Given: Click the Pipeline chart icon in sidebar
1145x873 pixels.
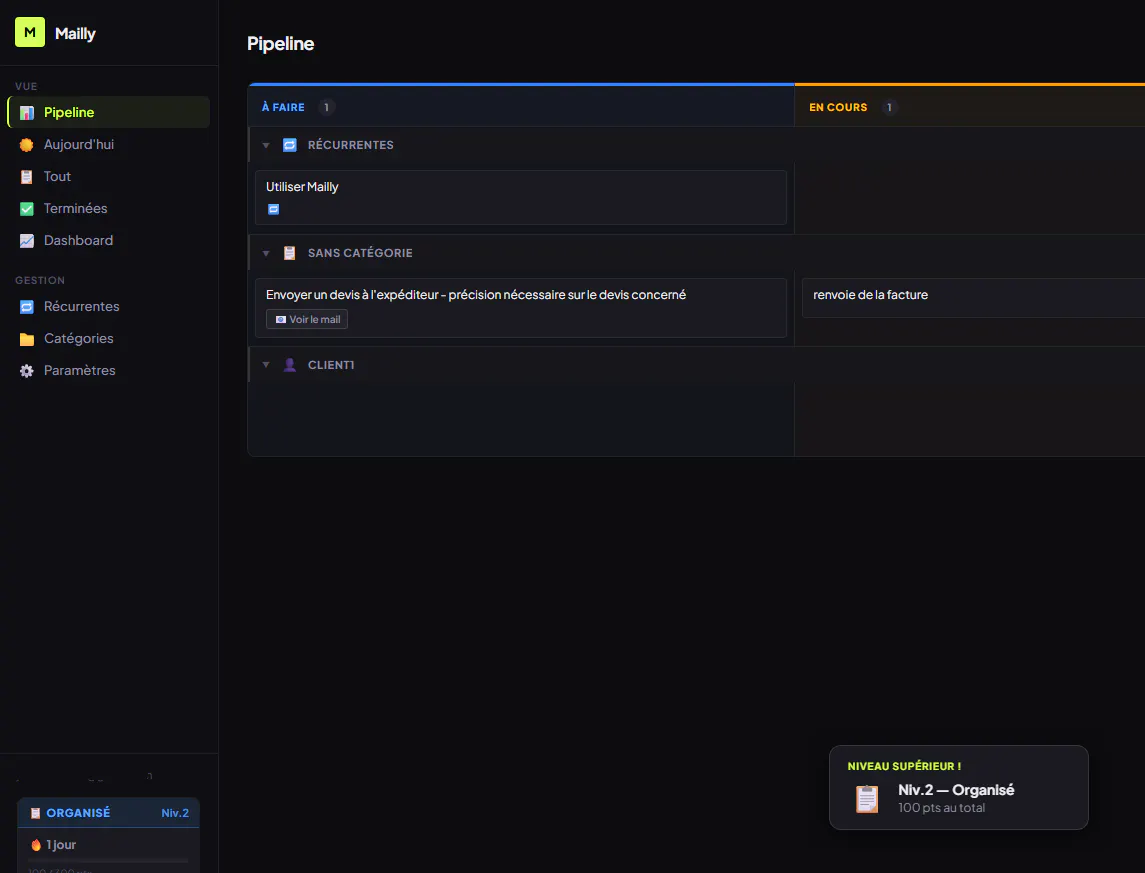Looking at the screenshot, I should (27, 112).
